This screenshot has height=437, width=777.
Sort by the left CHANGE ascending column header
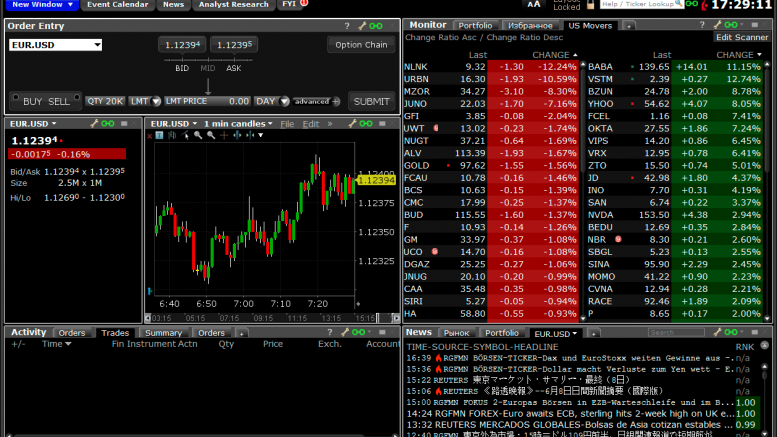point(555,55)
